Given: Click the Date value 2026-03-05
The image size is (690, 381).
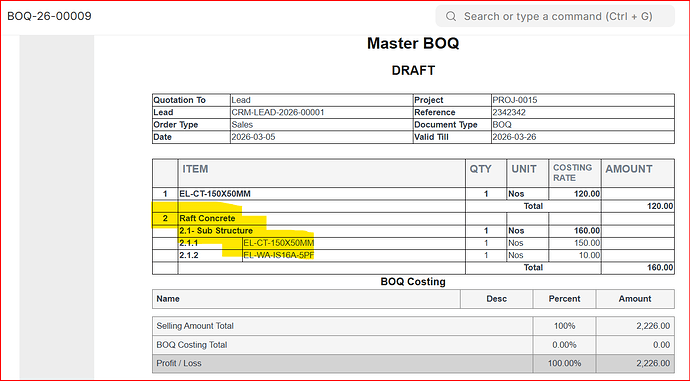Looking at the screenshot, I should tap(253, 137).
